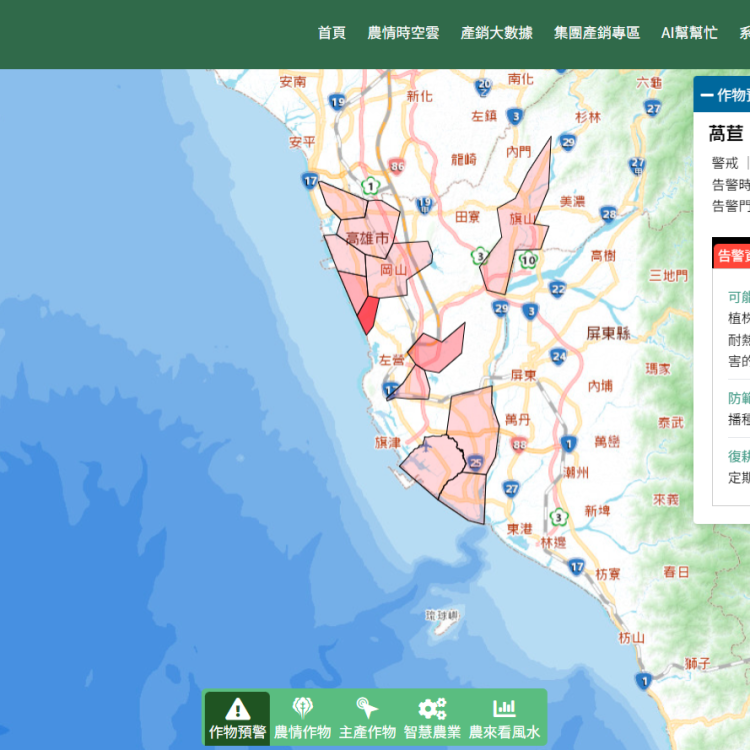Open the 集團產銷專區 menu
Screen dimensions: 750x750
click(x=597, y=33)
